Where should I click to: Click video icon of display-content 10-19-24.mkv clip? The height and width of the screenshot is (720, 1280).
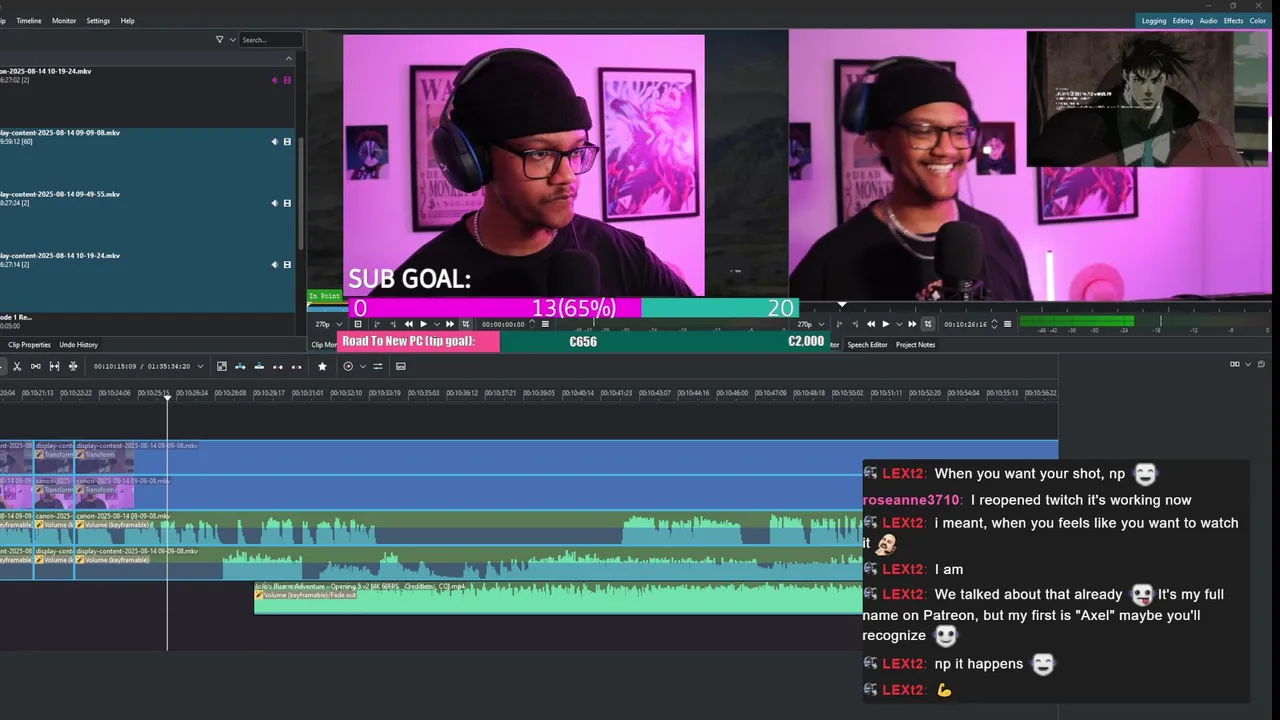(287, 265)
